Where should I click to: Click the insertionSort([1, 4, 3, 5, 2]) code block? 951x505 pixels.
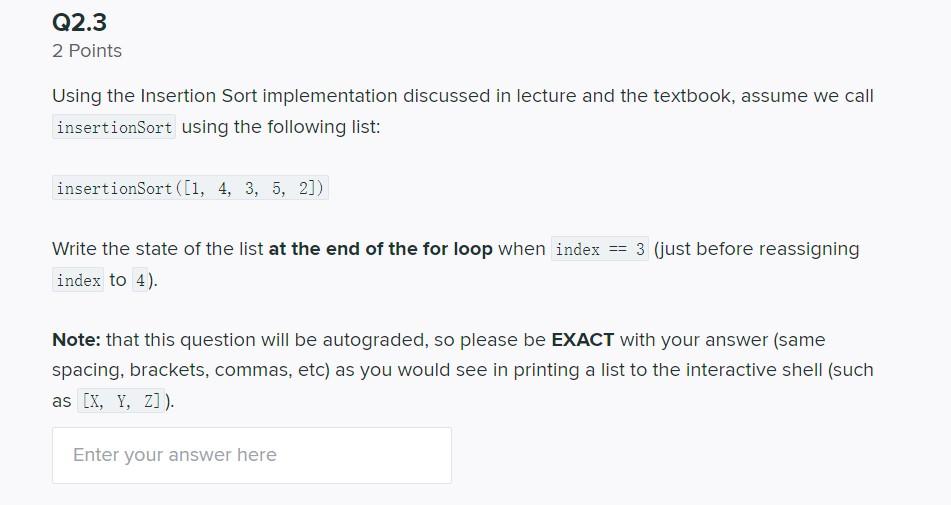point(190,188)
